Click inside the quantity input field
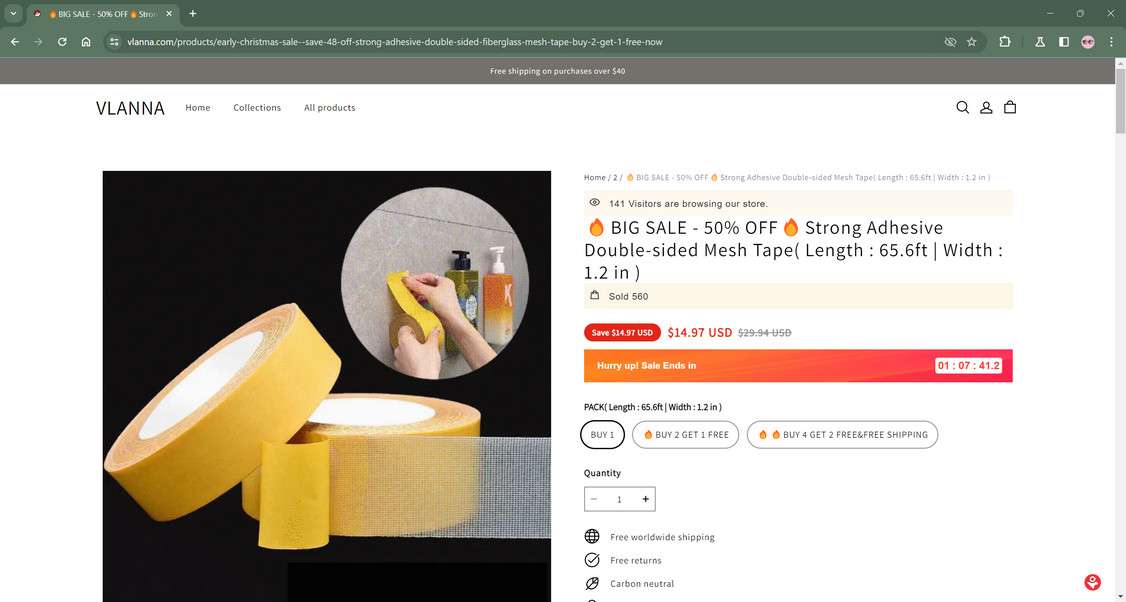 click(619, 498)
